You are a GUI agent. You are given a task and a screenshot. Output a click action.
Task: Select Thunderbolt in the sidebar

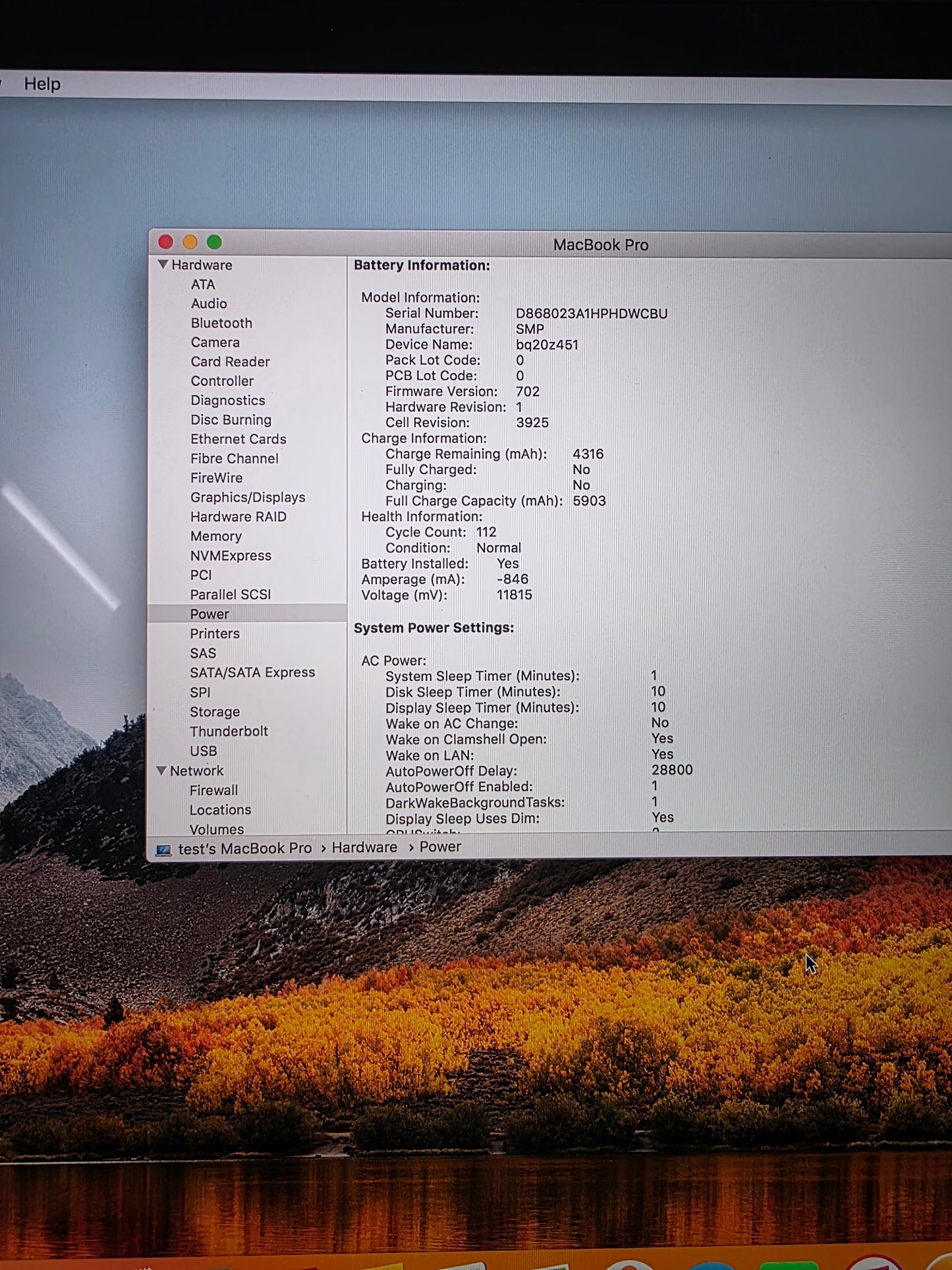click(229, 732)
